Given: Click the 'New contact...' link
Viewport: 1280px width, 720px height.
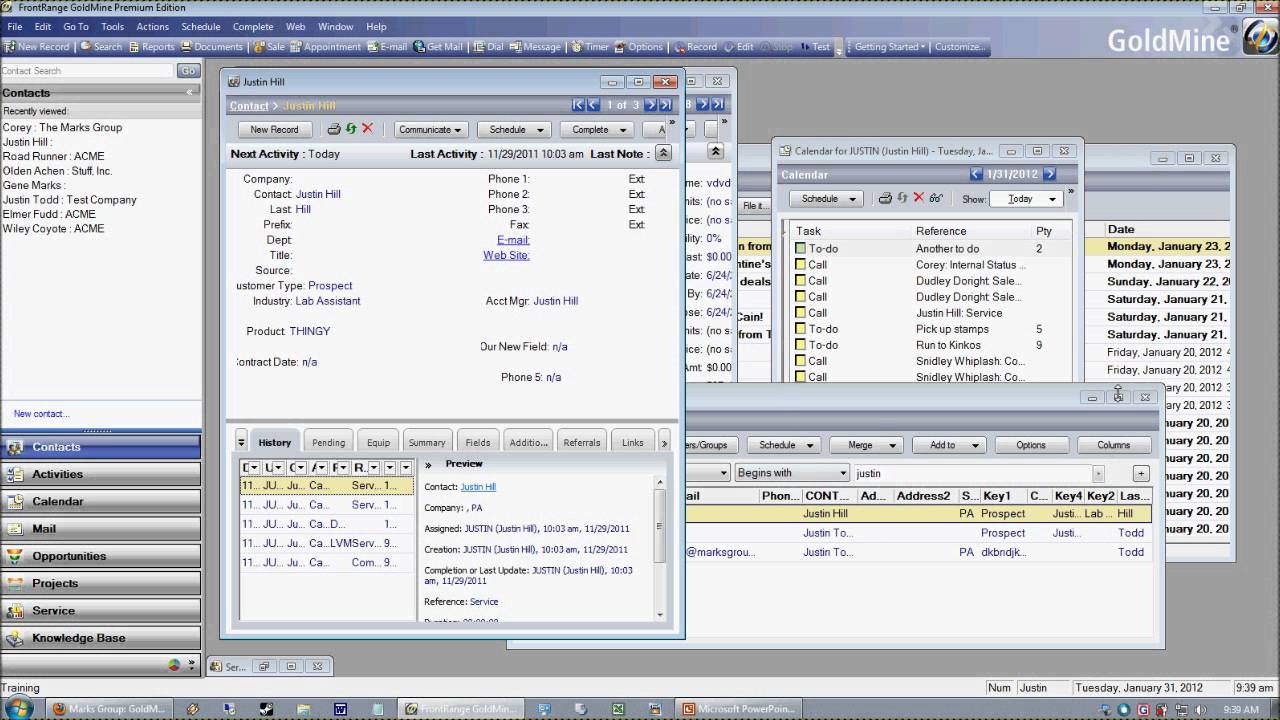Looking at the screenshot, I should [42, 414].
